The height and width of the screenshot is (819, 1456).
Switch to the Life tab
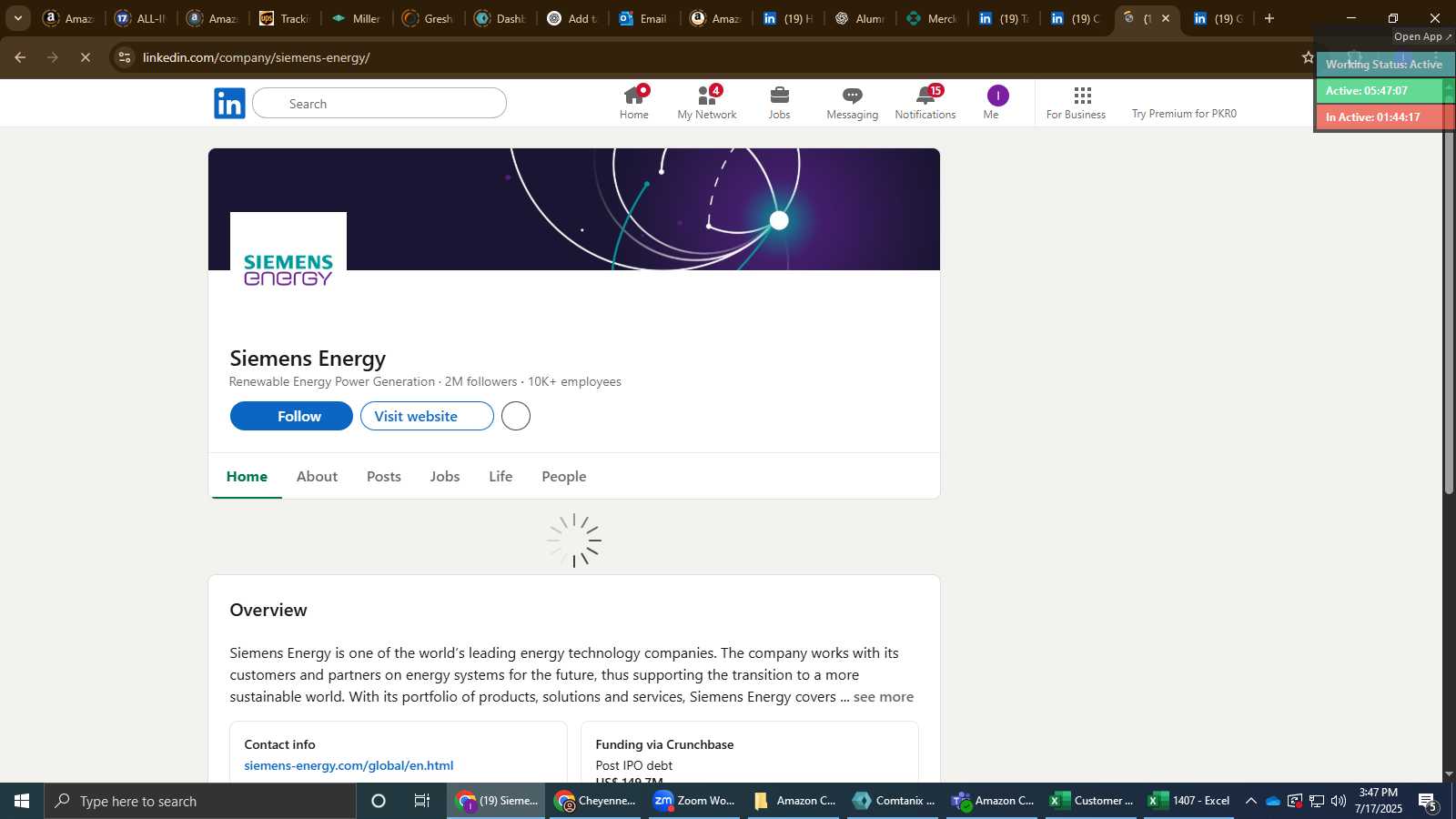tap(500, 476)
